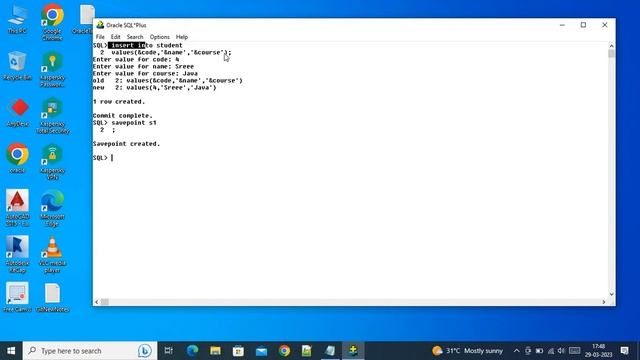The width and height of the screenshot is (640, 360).
Task: Select the oracle Chrome shortcut on desktop
Action: (x=17, y=158)
